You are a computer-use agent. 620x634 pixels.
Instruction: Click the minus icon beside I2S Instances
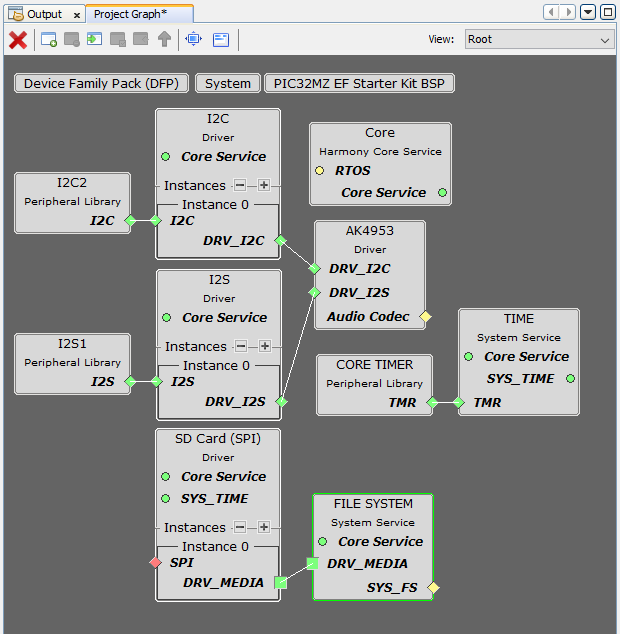pyautogui.click(x=241, y=346)
